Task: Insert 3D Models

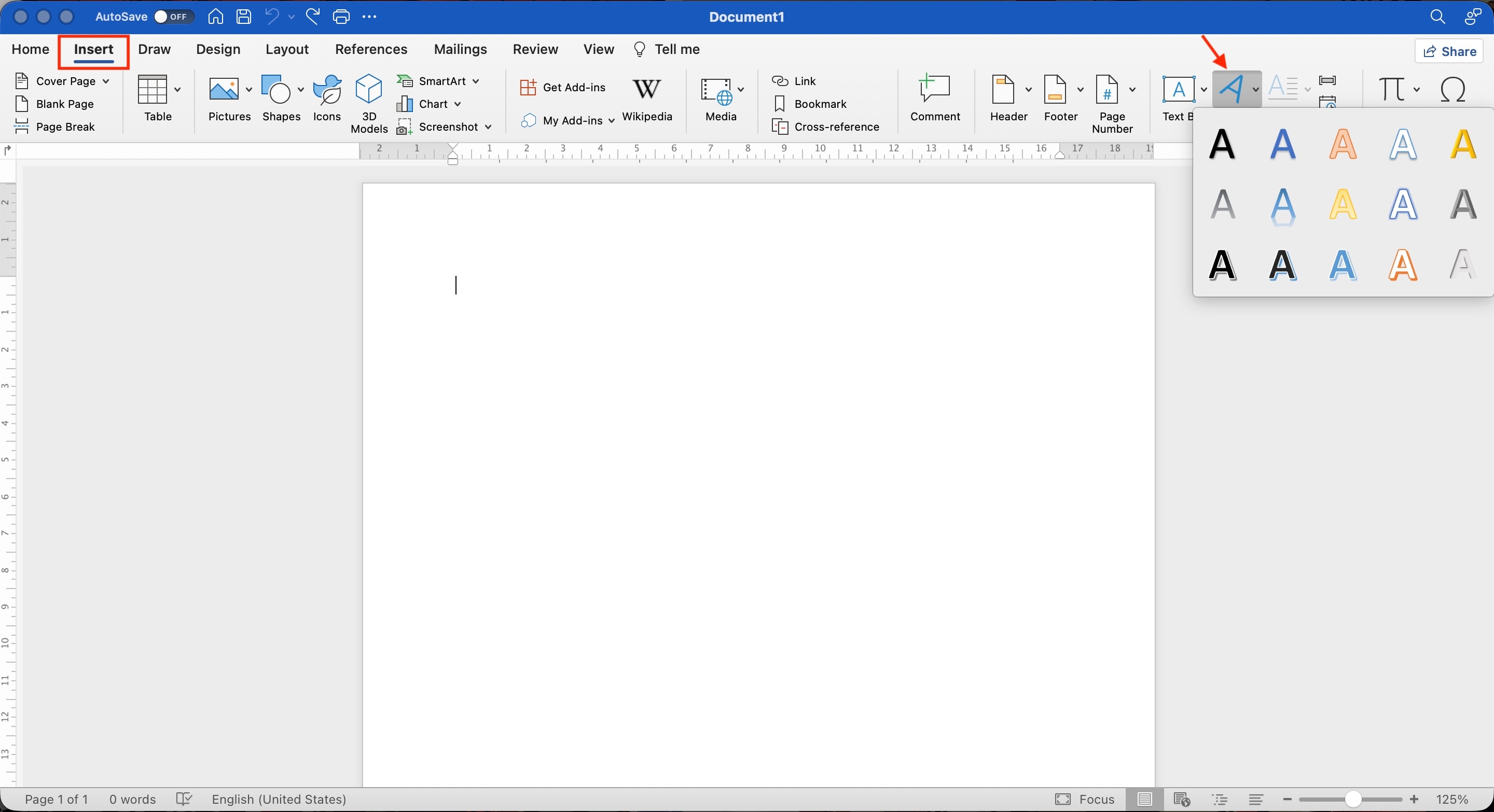Action: (x=369, y=103)
